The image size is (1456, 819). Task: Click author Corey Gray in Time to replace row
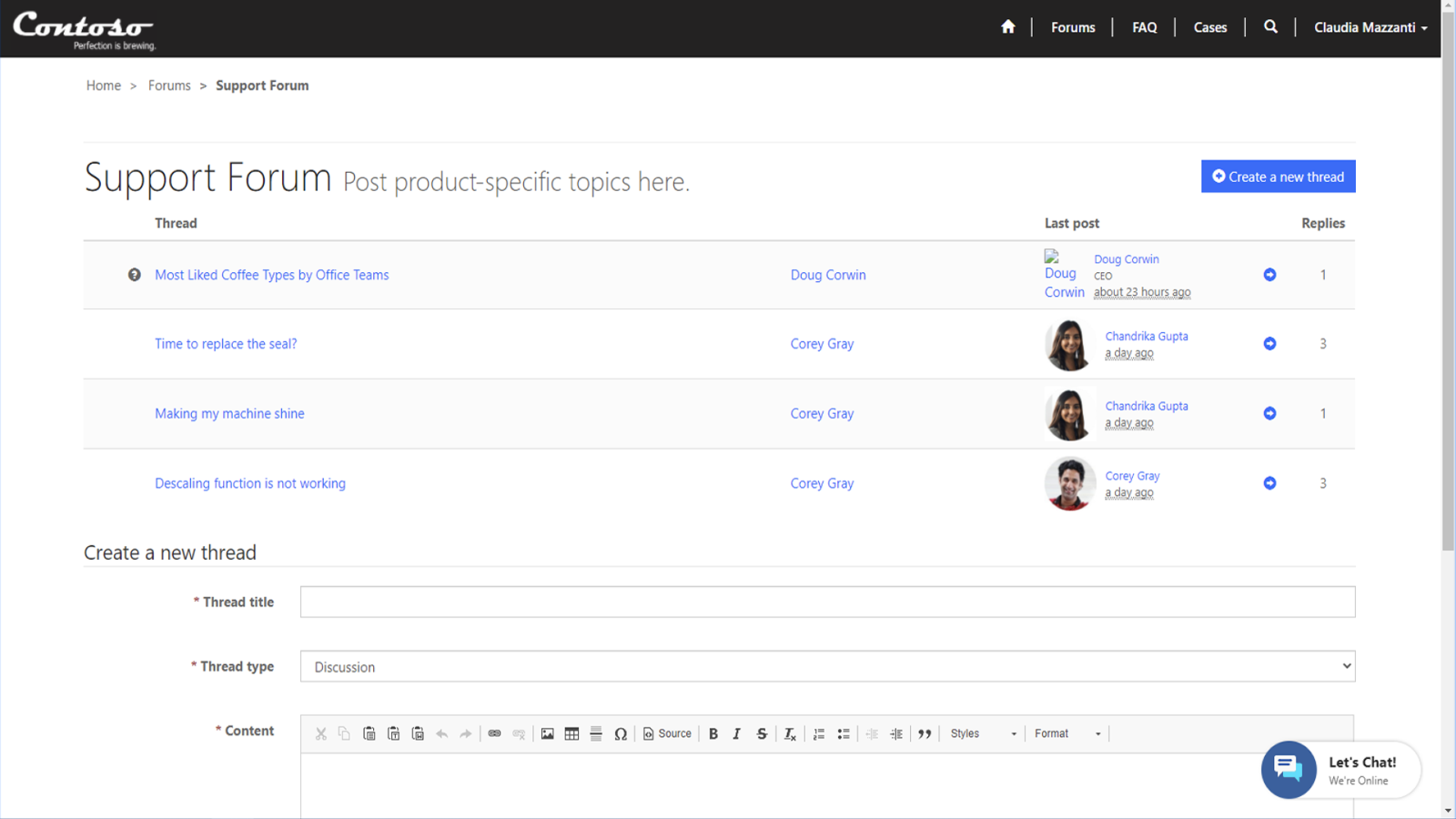pyautogui.click(x=822, y=344)
